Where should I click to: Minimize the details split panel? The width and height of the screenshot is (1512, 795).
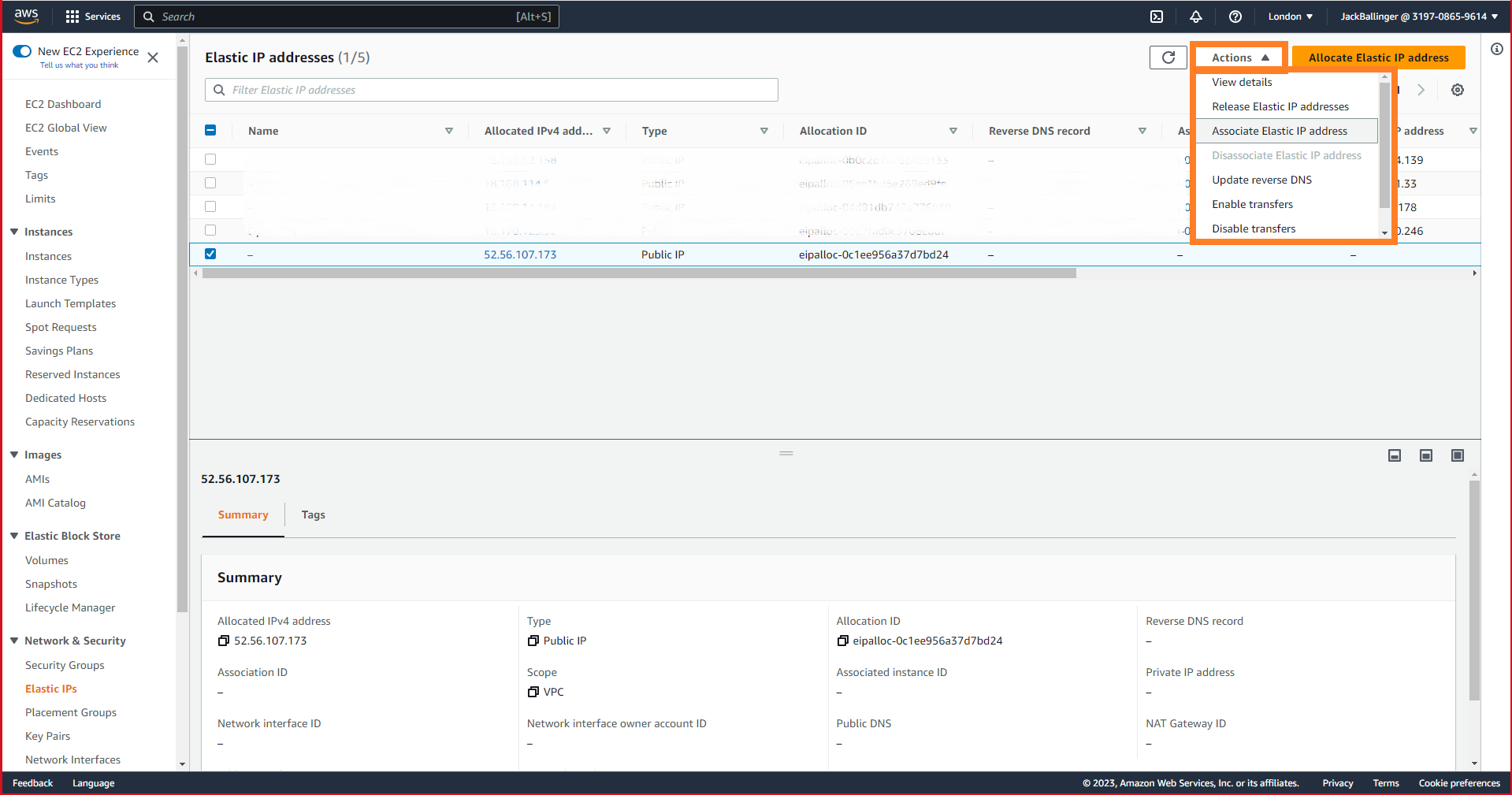(1395, 455)
